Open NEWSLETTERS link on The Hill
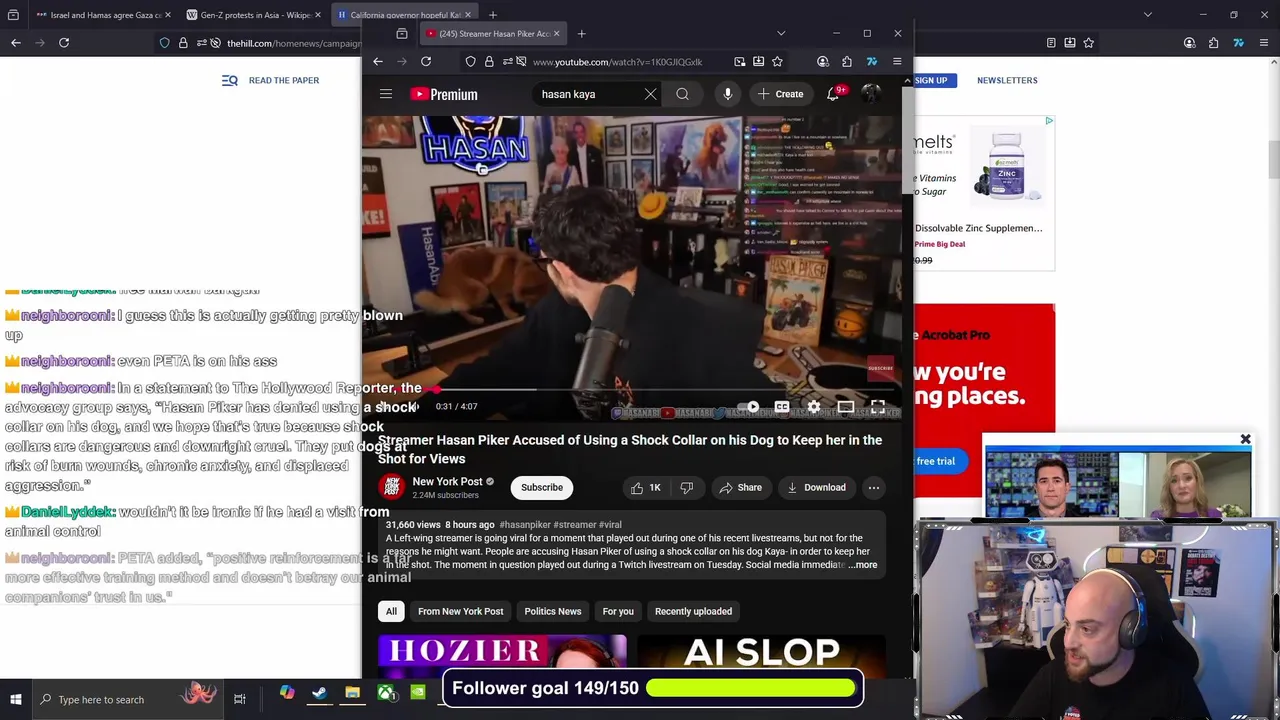This screenshot has width=1280, height=720. [1007, 80]
